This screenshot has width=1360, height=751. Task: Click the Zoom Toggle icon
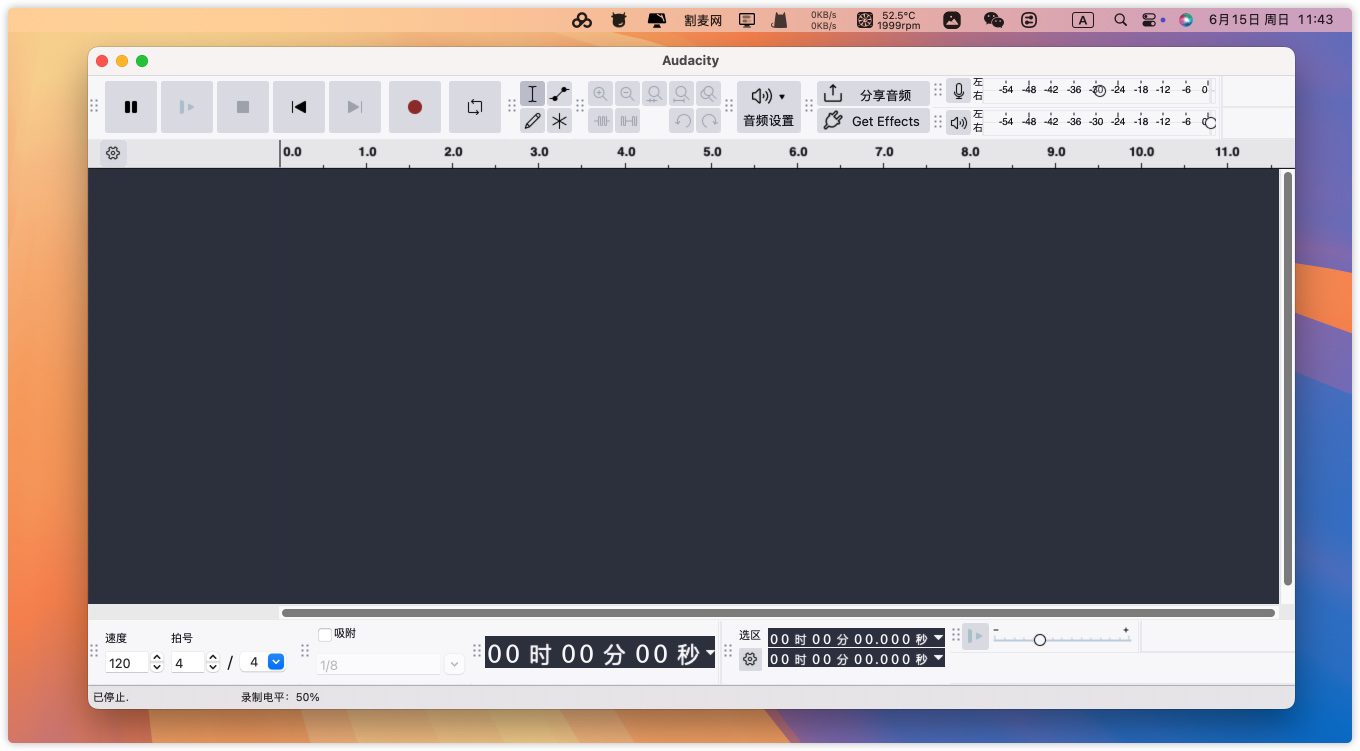708,94
